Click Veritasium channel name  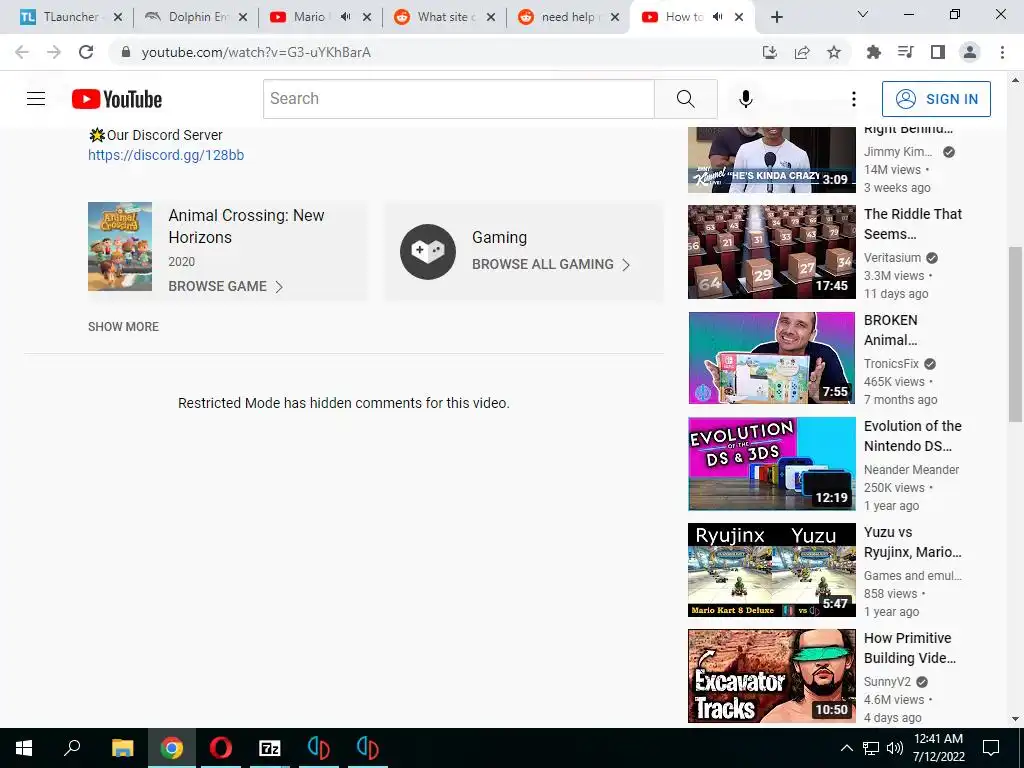pyautogui.click(x=892, y=258)
